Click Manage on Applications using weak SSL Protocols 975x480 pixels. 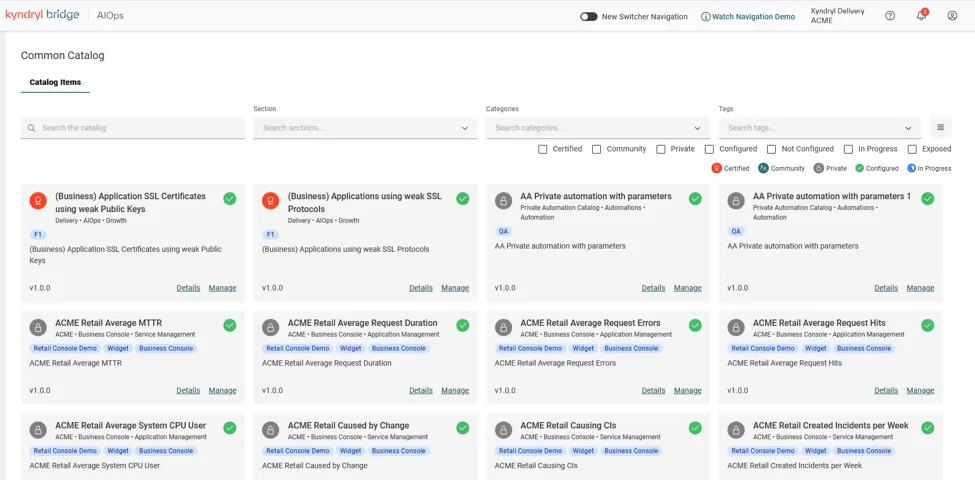455,288
